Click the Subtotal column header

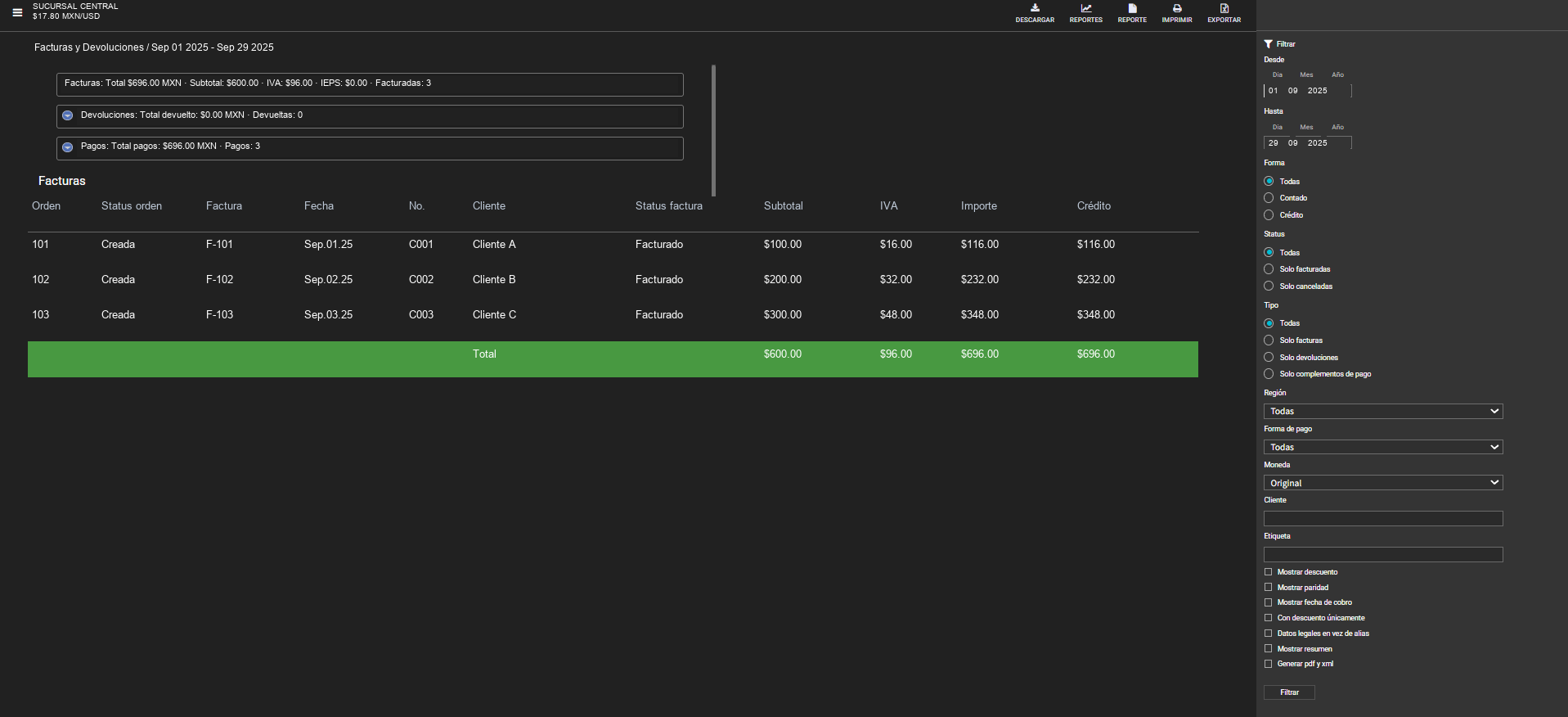(784, 206)
